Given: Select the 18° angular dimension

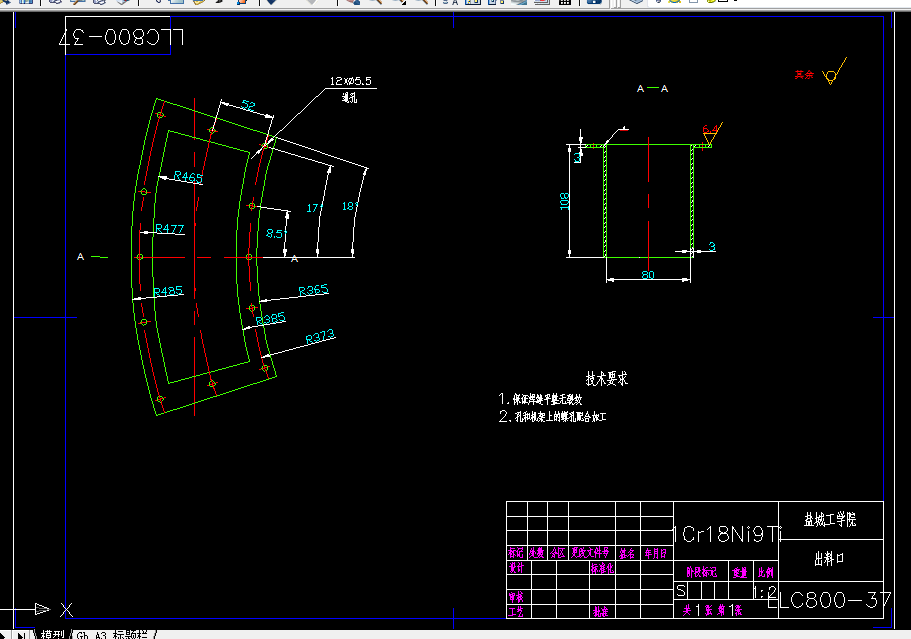Looking at the screenshot, I should pos(350,206).
